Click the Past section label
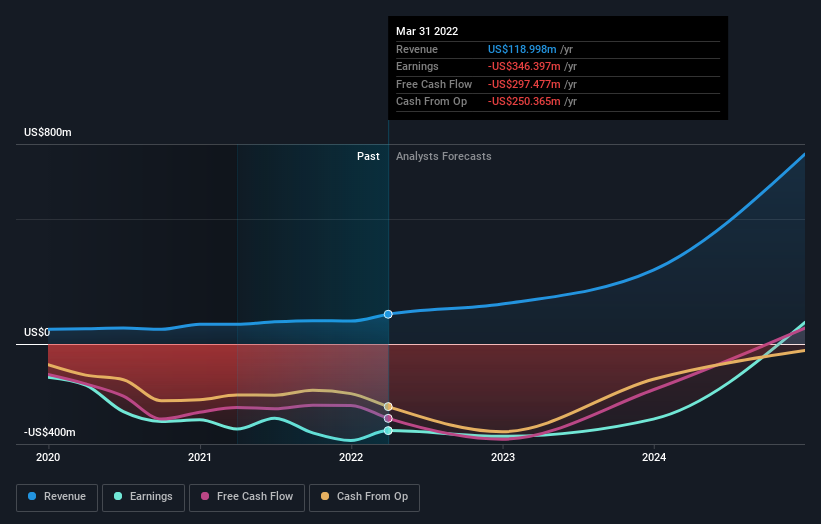This screenshot has height=524, width=821. [x=368, y=157]
